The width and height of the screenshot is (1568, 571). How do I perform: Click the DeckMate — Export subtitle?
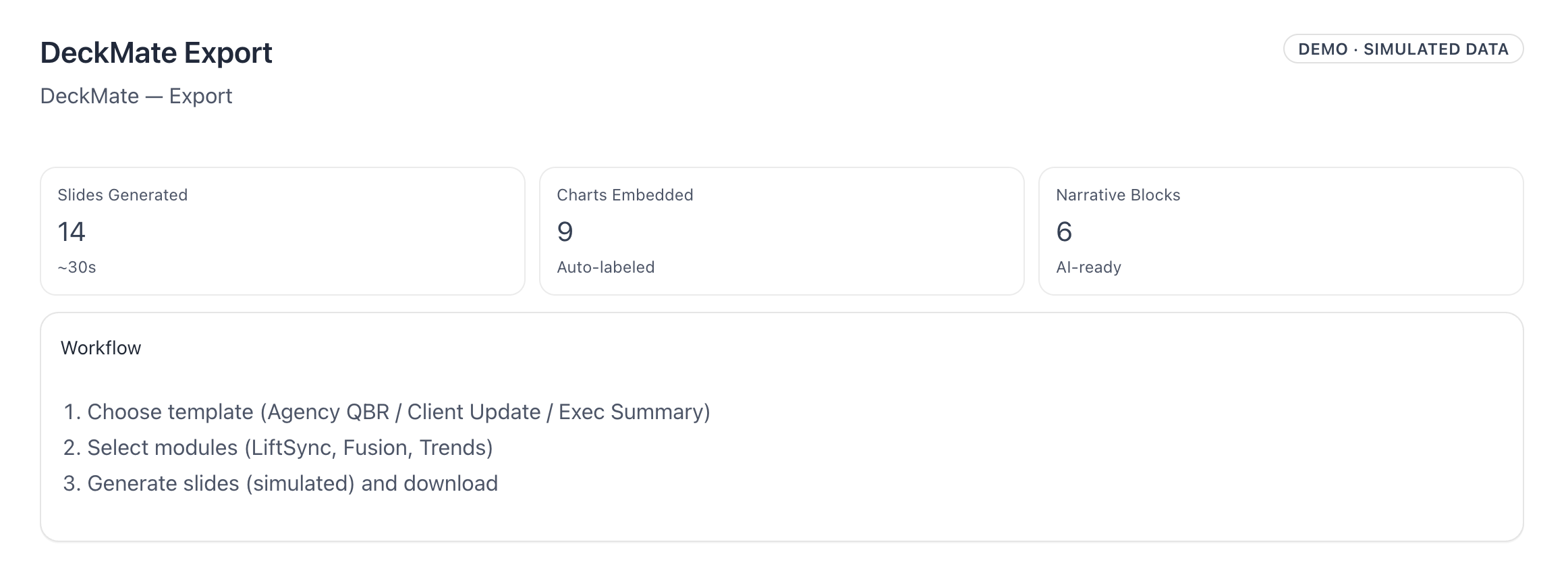coord(136,96)
